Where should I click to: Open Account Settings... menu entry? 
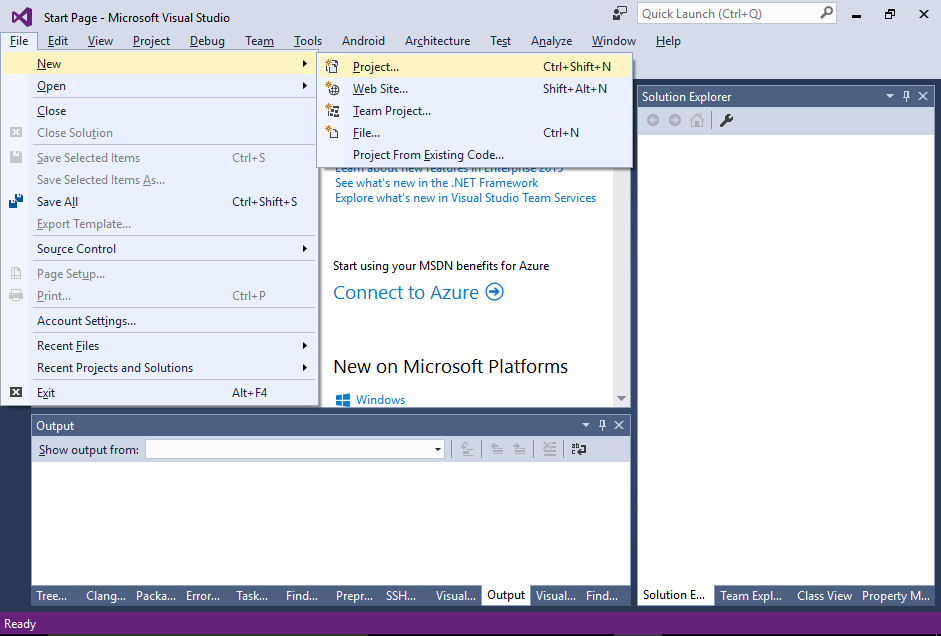coord(159,320)
